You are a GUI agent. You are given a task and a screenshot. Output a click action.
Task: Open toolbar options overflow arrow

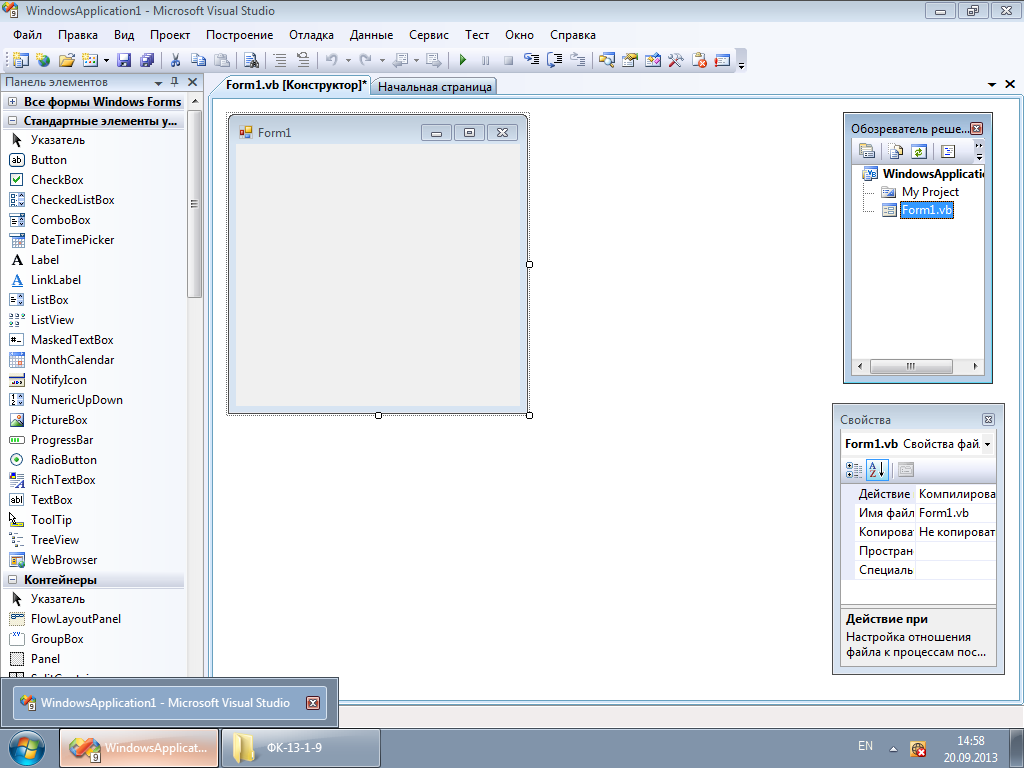coord(741,64)
